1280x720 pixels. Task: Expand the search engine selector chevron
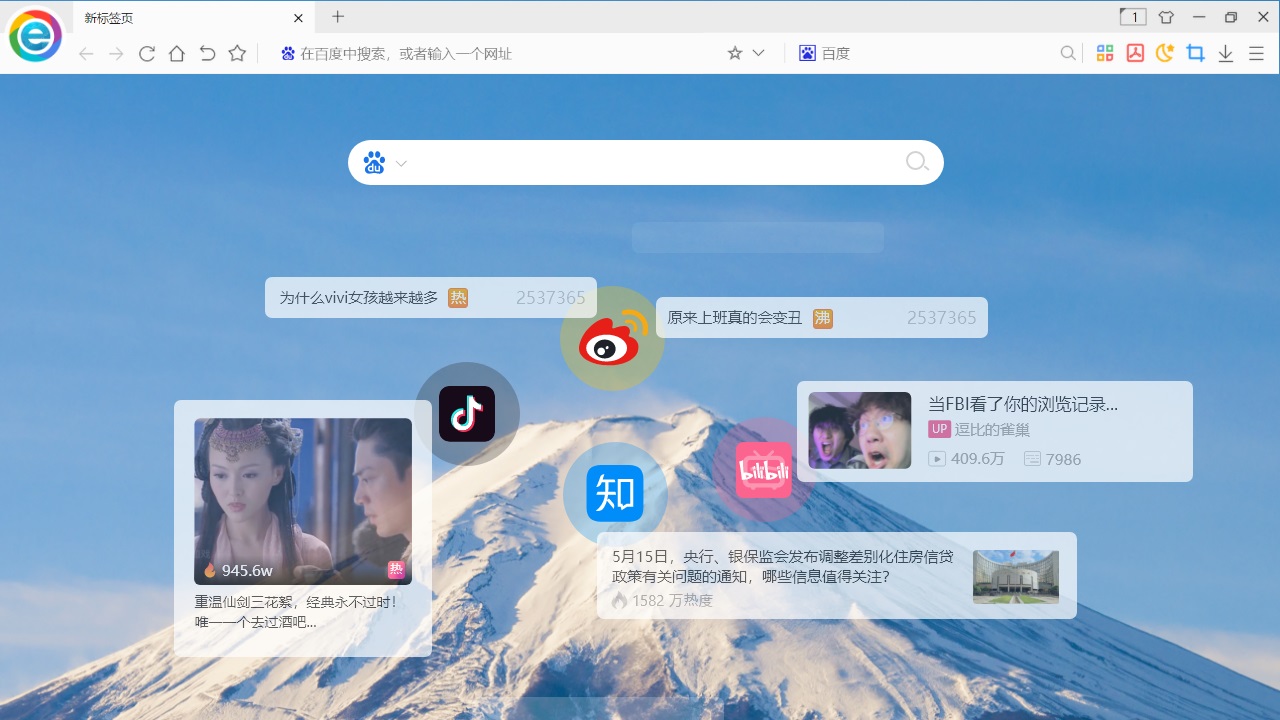coord(401,163)
